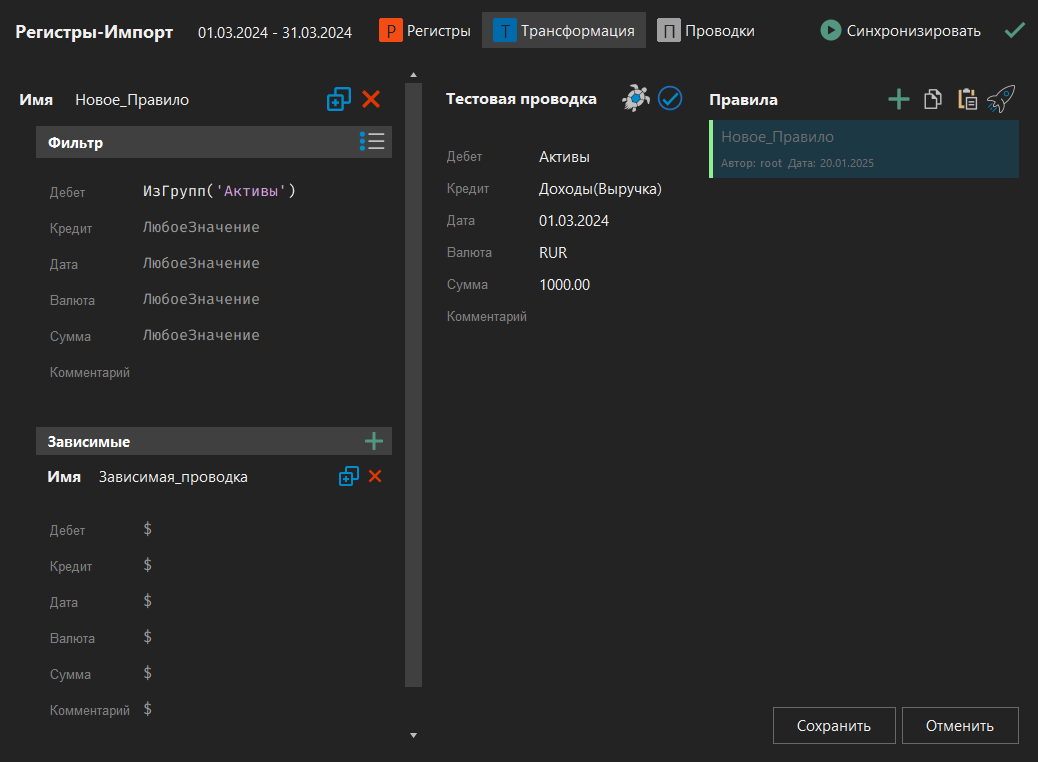Remove the Зависимая_проводка dependent entry

pyautogui.click(x=375, y=477)
